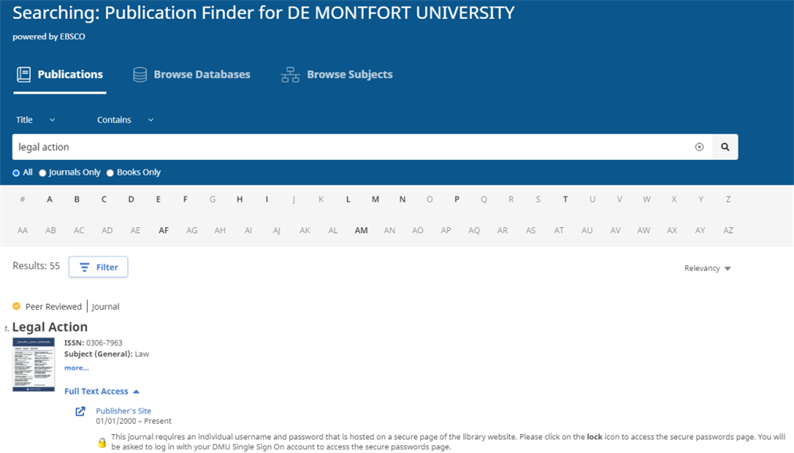Open the Title search field dropdown

[35, 120]
